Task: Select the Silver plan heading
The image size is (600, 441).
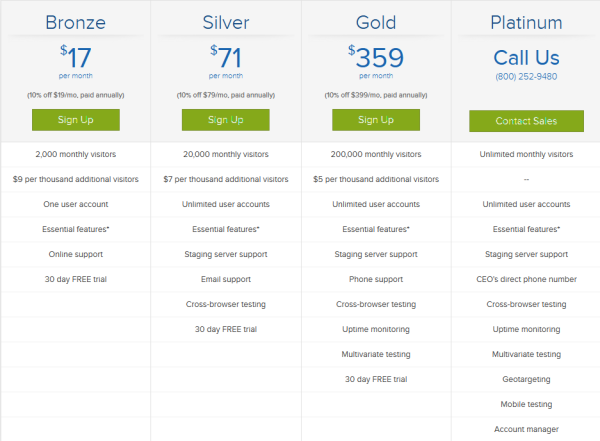Action: click(226, 23)
